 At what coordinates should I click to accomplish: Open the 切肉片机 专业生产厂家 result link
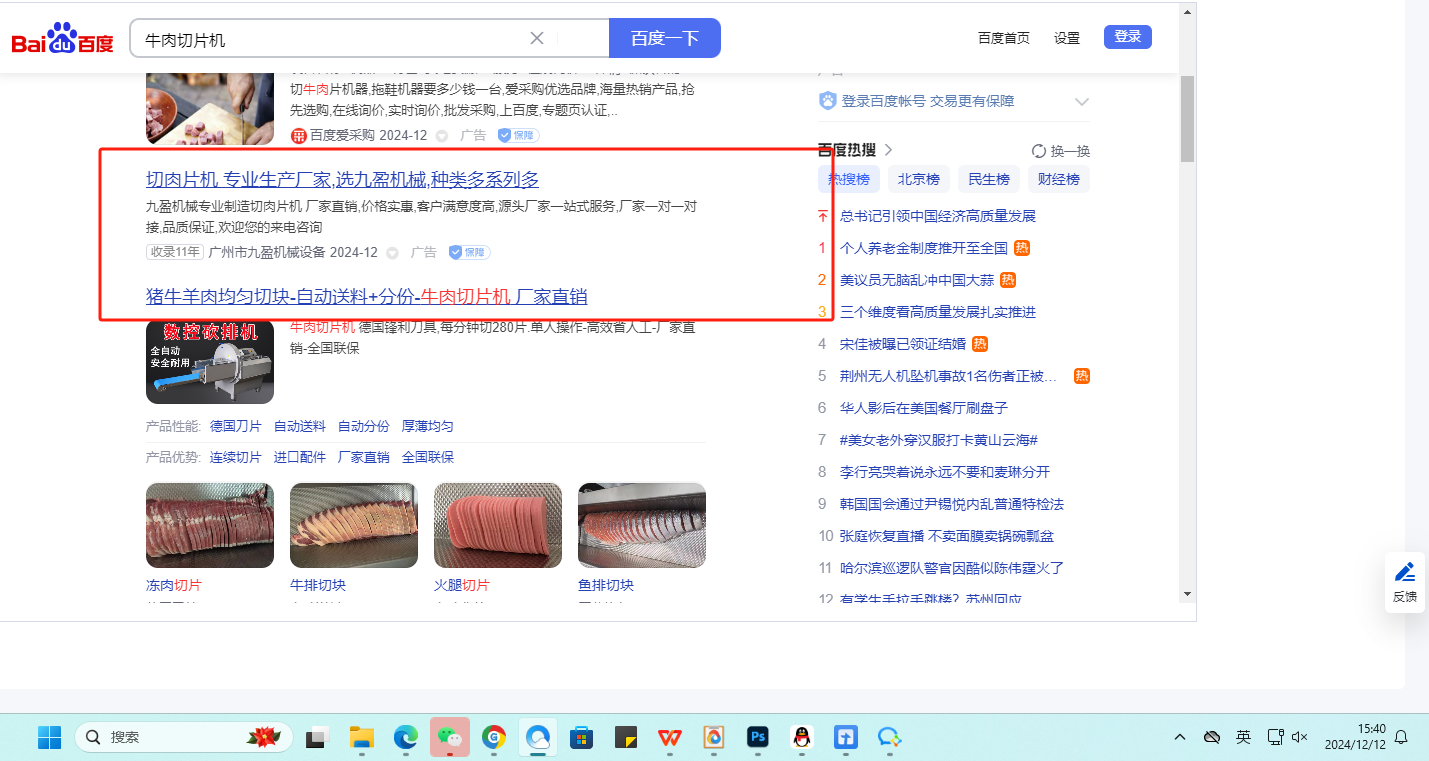[x=342, y=180]
